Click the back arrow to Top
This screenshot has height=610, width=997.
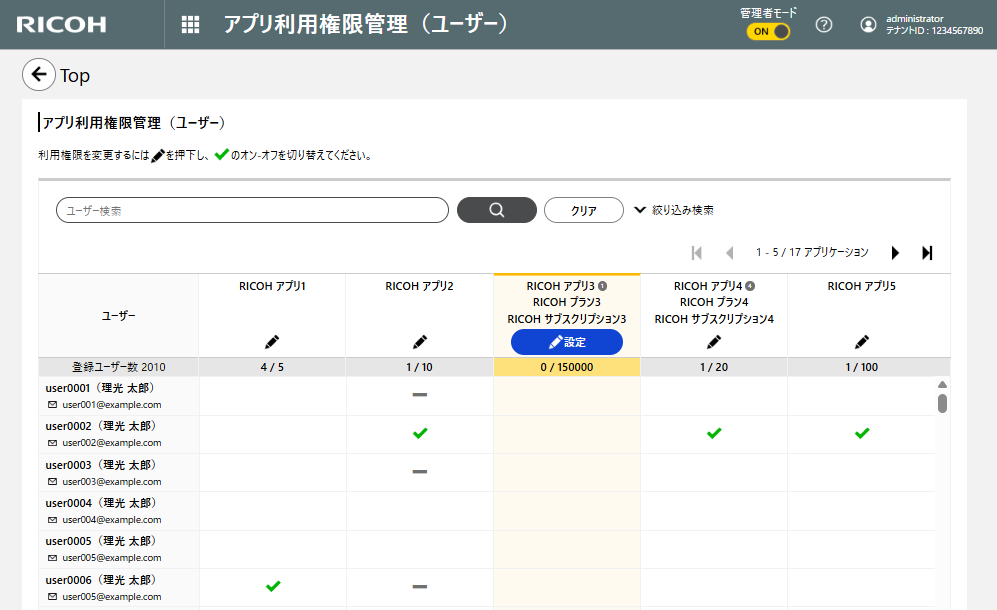pyautogui.click(x=38, y=75)
